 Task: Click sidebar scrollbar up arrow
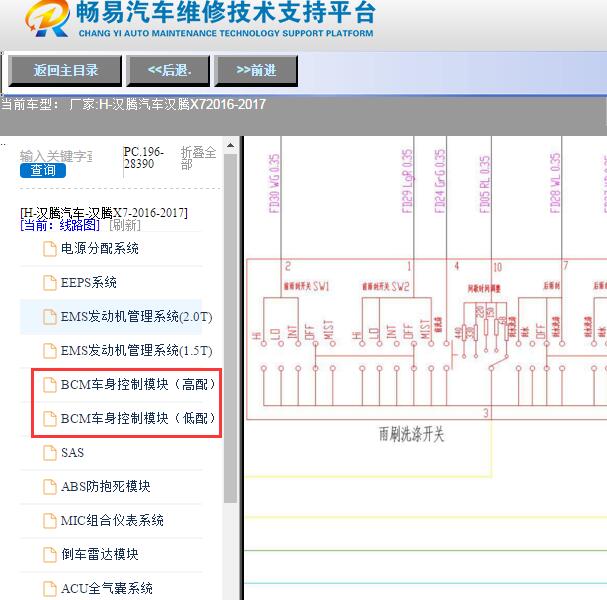[x=230, y=146]
